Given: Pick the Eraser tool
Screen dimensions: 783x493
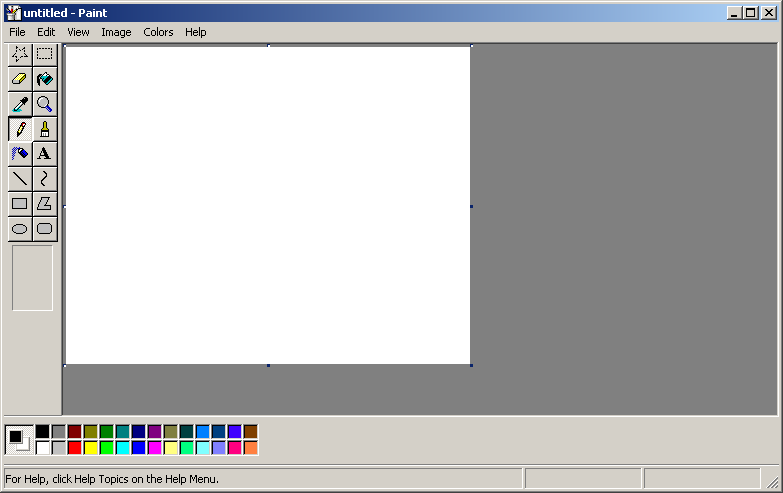Looking at the screenshot, I should pos(19,79).
